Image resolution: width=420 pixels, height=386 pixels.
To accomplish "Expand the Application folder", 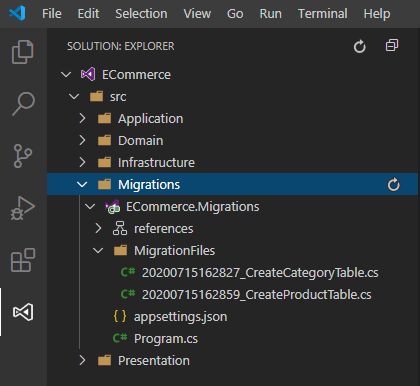I will point(82,118).
